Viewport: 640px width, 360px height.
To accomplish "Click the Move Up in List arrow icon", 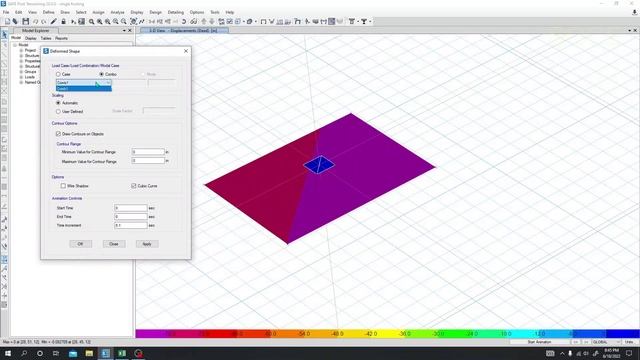I will point(204,21).
